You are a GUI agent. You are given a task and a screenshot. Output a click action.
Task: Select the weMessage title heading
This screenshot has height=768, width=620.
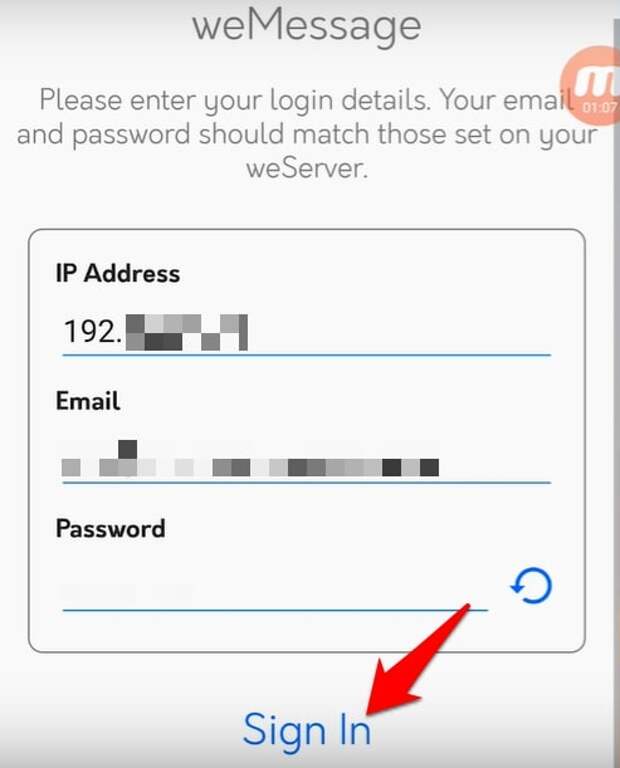(x=307, y=25)
